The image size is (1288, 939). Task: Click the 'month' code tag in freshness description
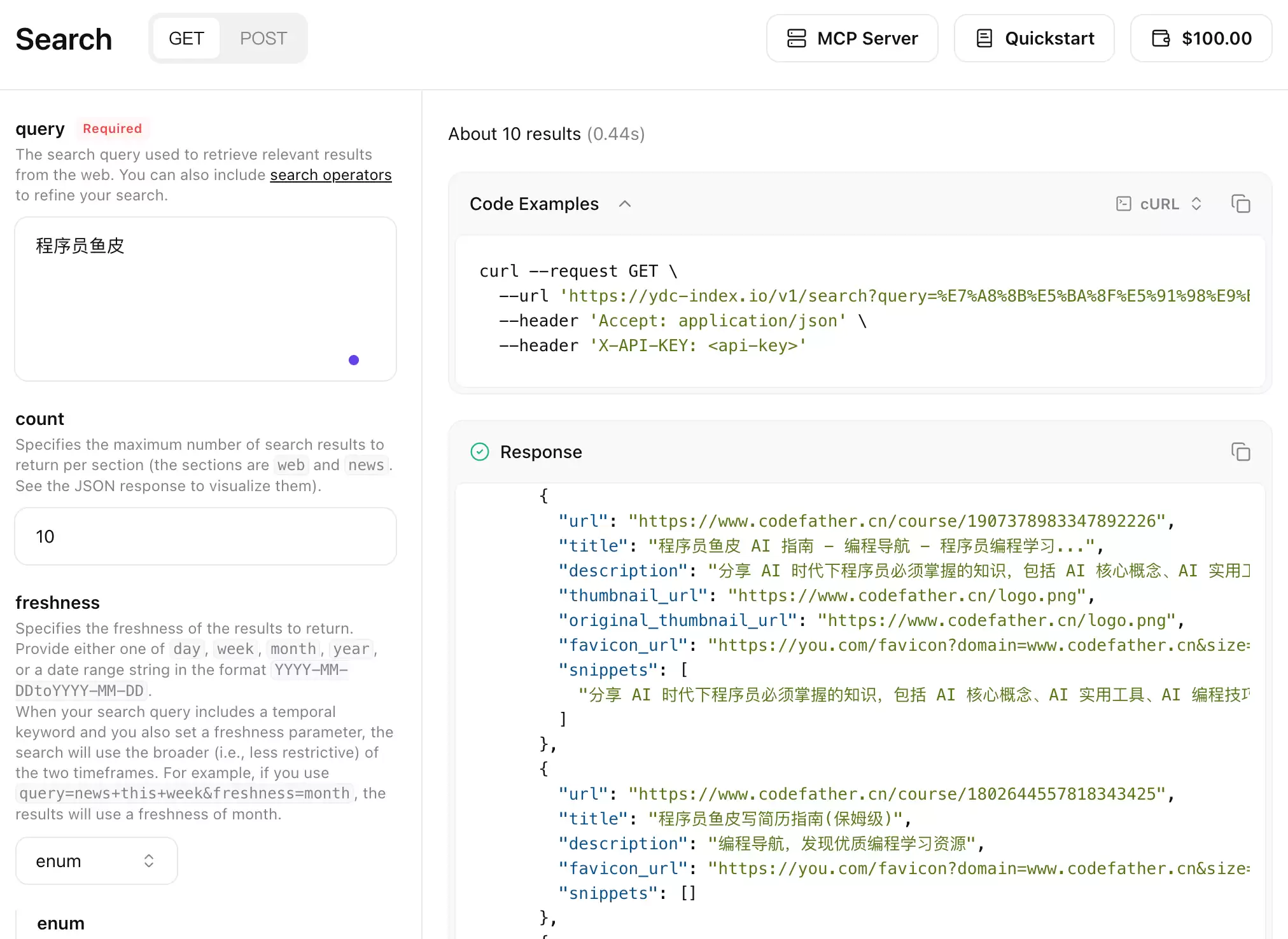click(x=293, y=649)
